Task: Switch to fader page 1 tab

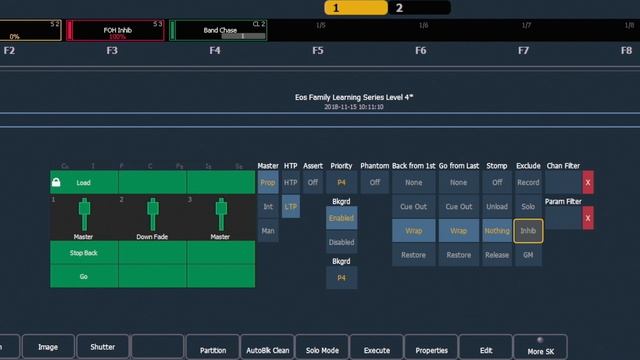Action: [x=356, y=8]
